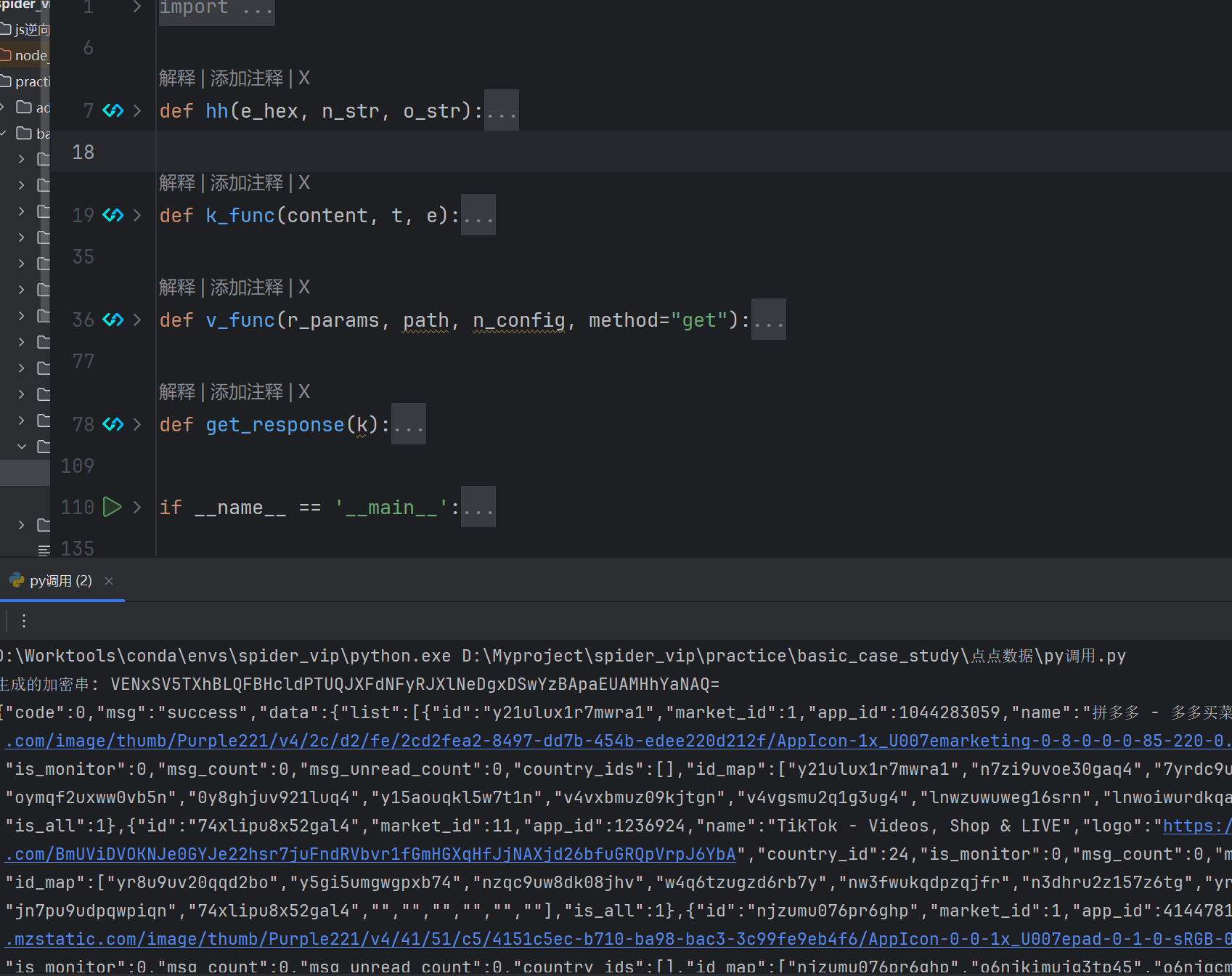Expand the ac folder in the project tree
1232x976 pixels.
[3, 107]
